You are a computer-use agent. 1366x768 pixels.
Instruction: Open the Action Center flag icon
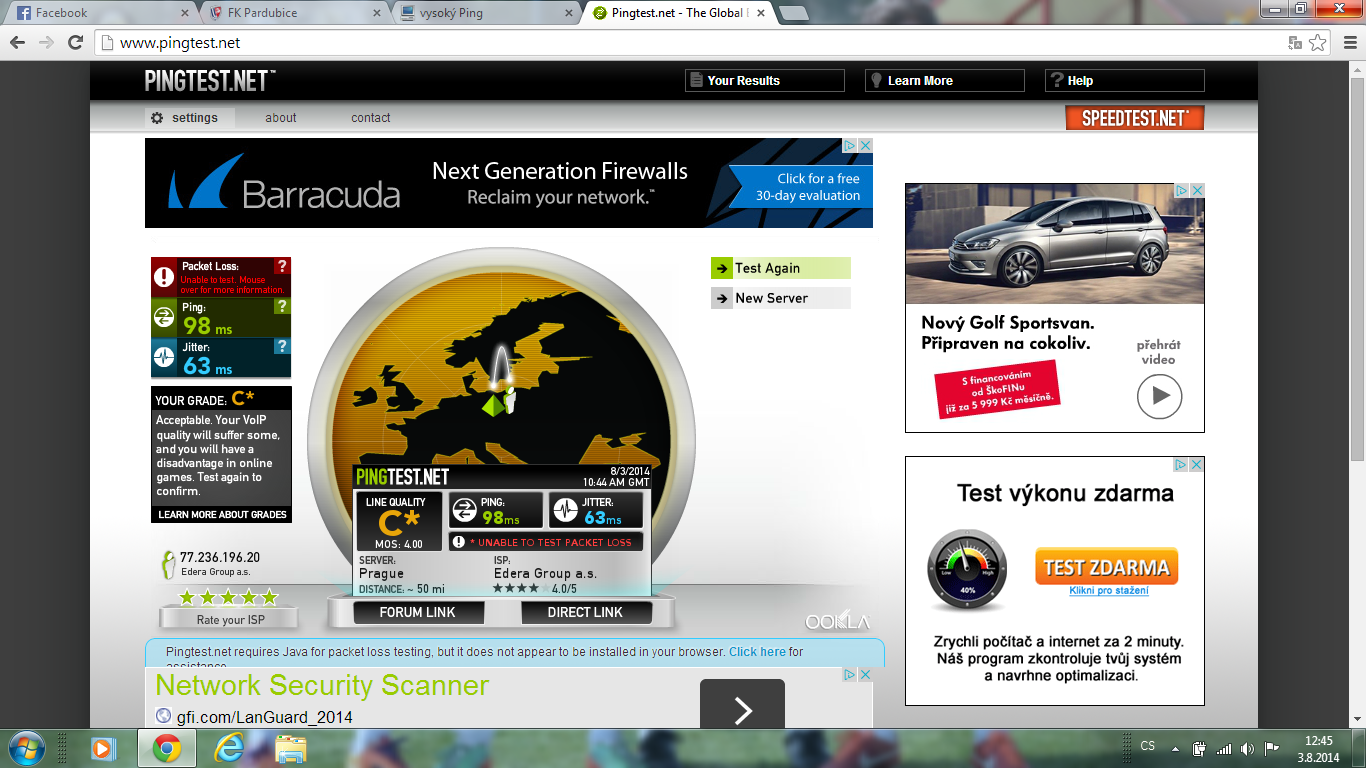click(x=1272, y=748)
